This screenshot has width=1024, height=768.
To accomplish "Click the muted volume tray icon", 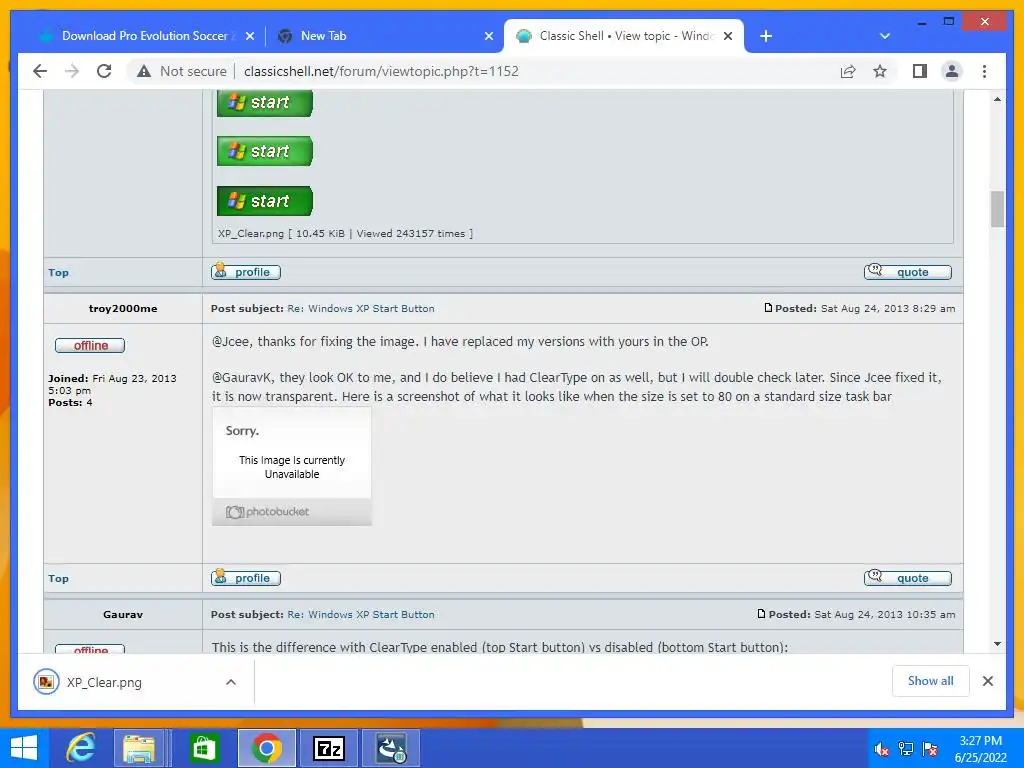I will click(x=881, y=749).
